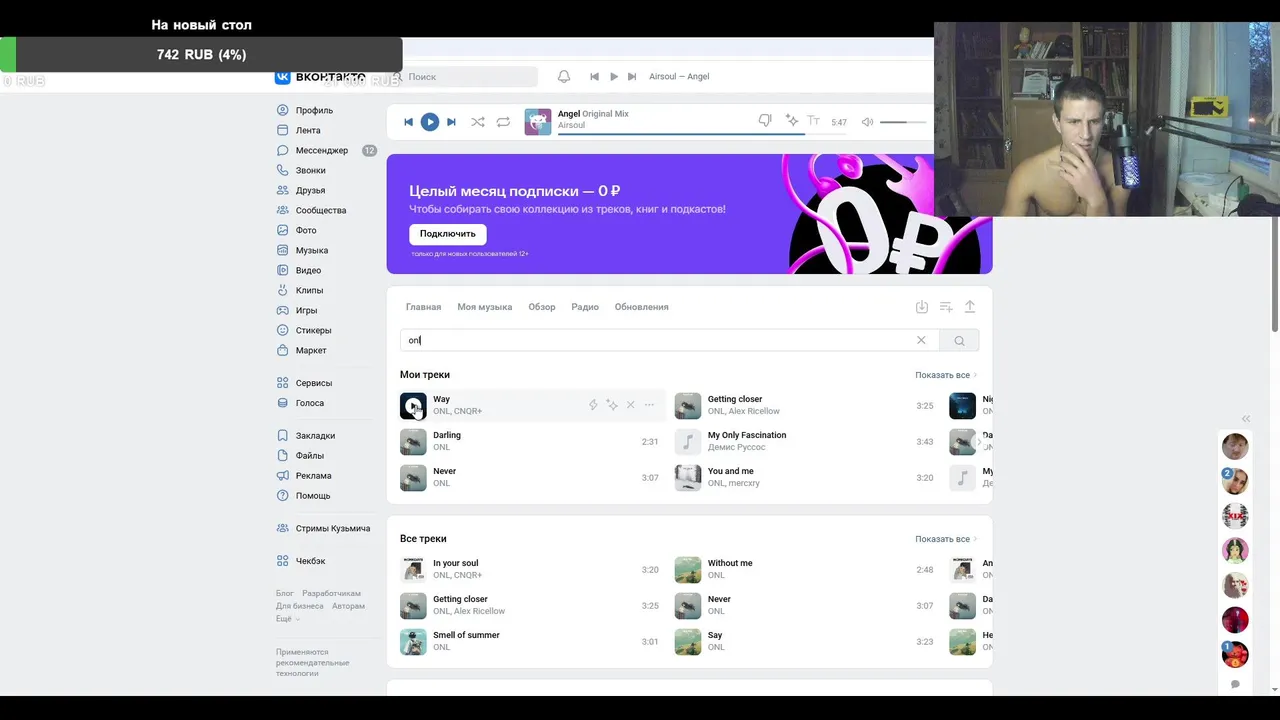The width and height of the screenshot is (1280, 720).
Task: Open Стикеры section
Action: click(x=313, y=330)
